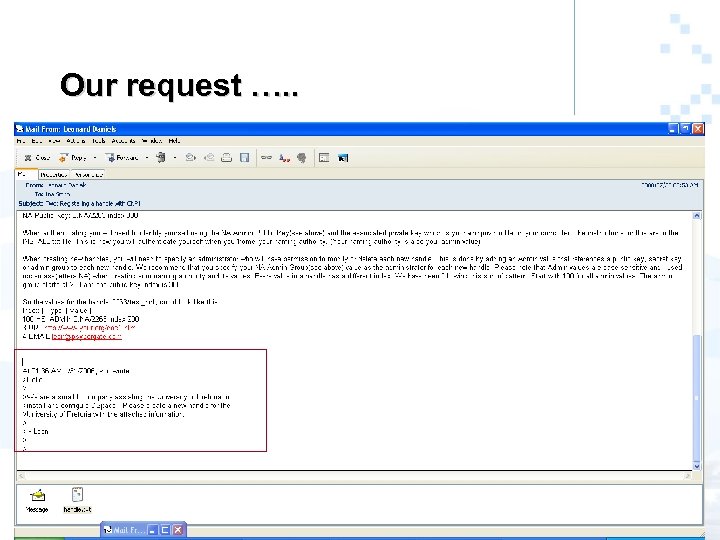720x540 pixels.
Task: Click the red URL link in message body
Action: click(90, 328)
